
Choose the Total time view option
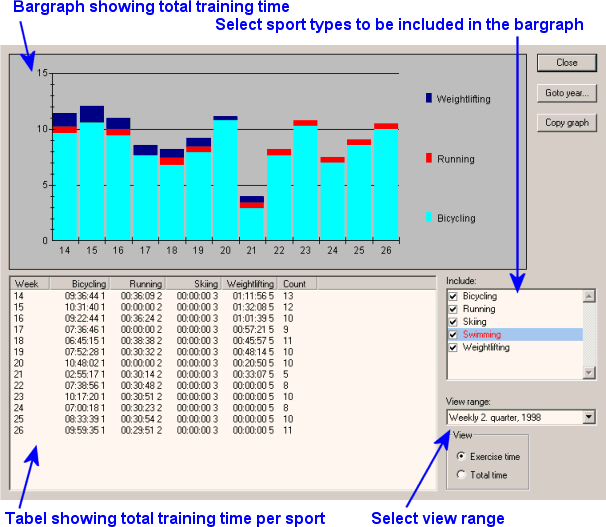pyautogui.click(x=460, y=474)
